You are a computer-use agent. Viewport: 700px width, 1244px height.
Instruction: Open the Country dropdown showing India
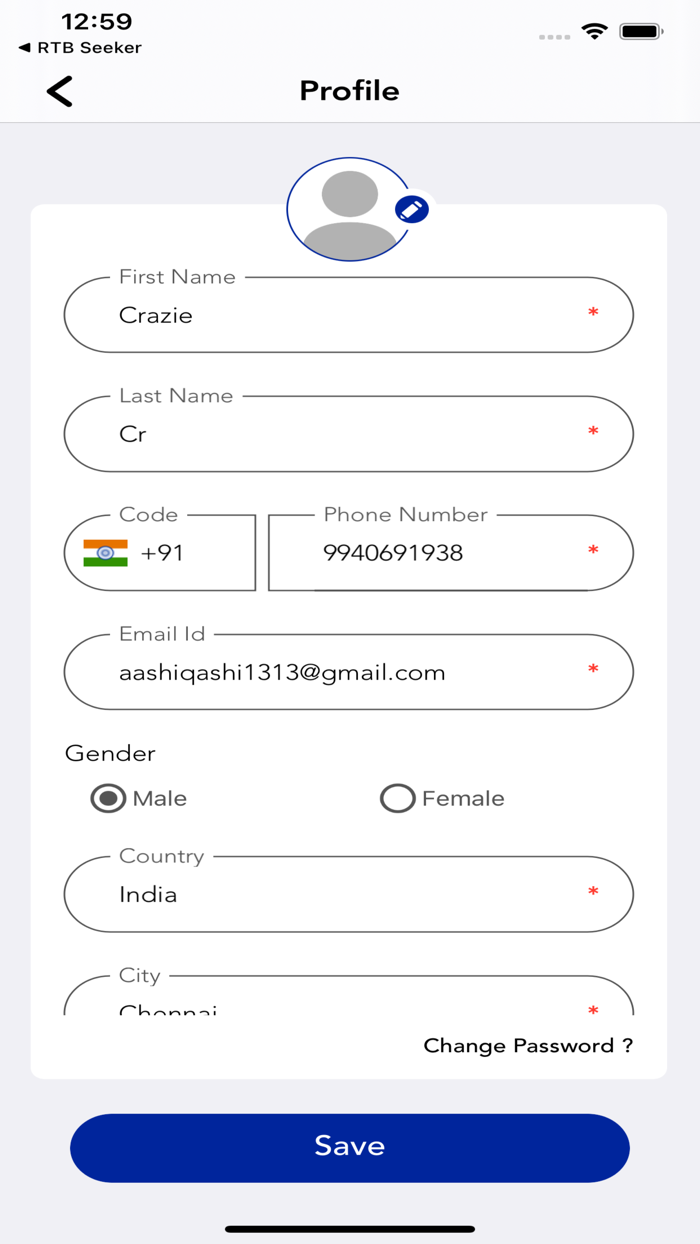click(x=348, y=894)
